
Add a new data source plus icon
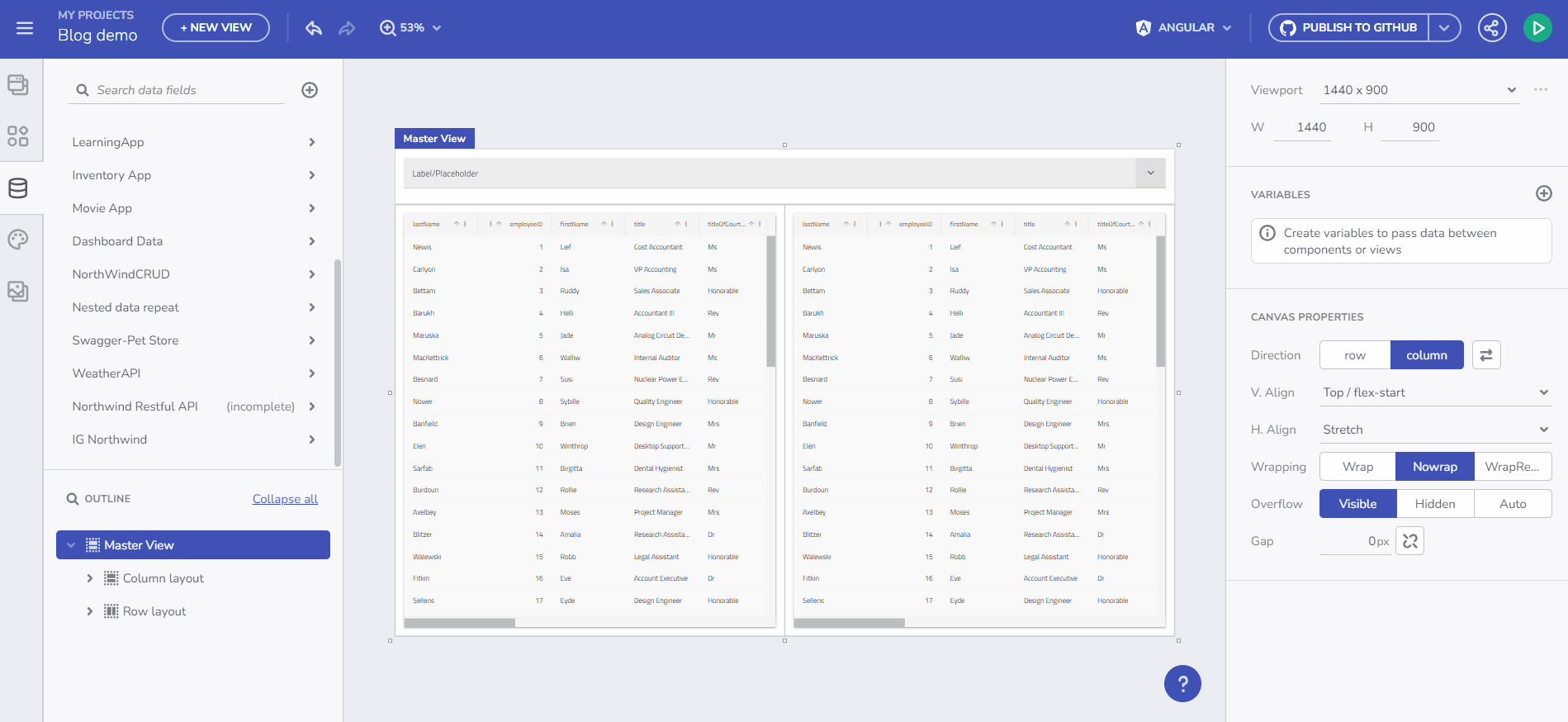pyautogui.click(x=310, y=90)
